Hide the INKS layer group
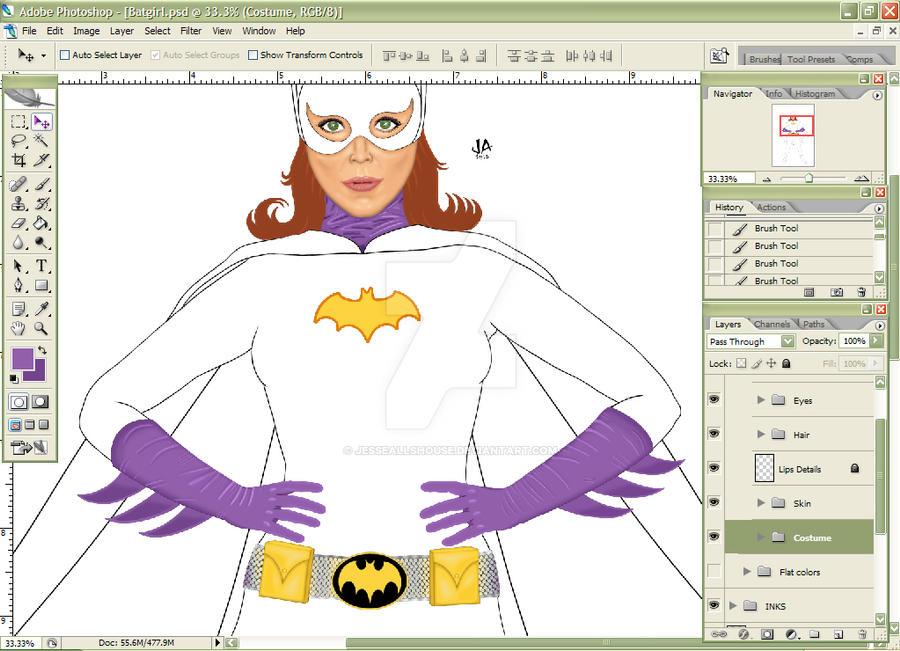 [714, 605]
